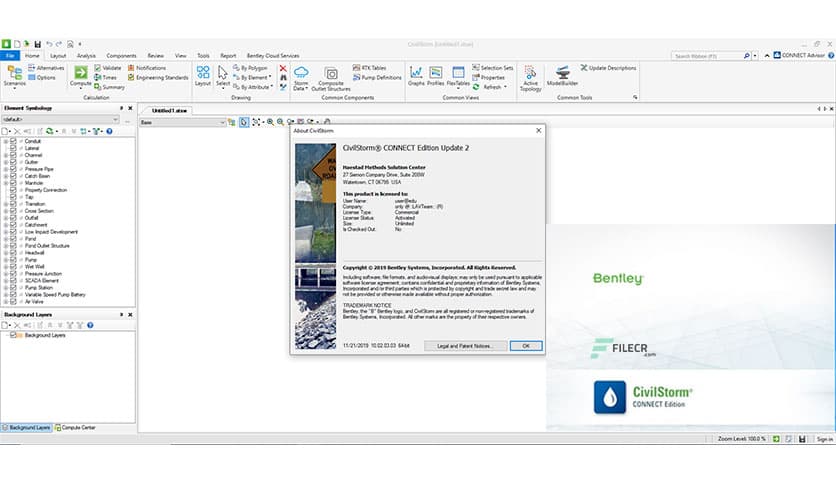
Task: Click the Search Ribbon field
Action: (708, 55)
